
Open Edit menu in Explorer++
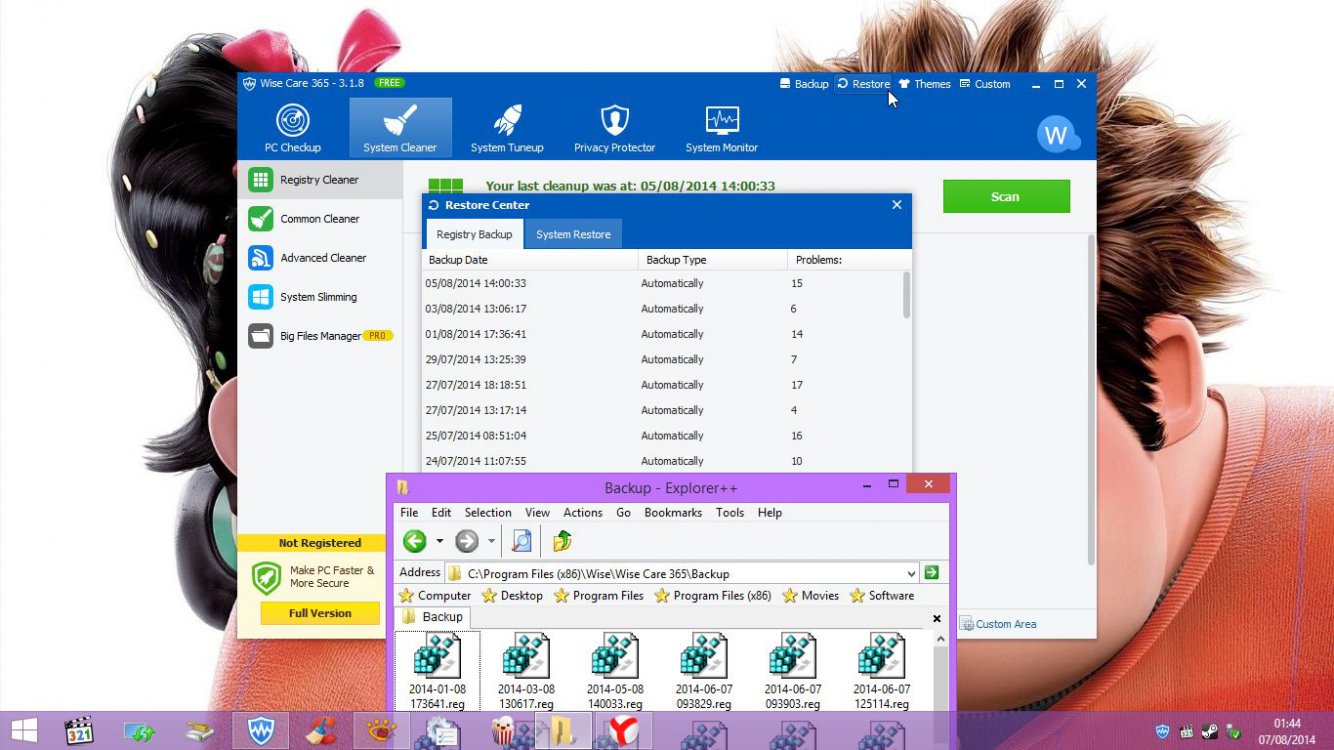click(441, 512)
